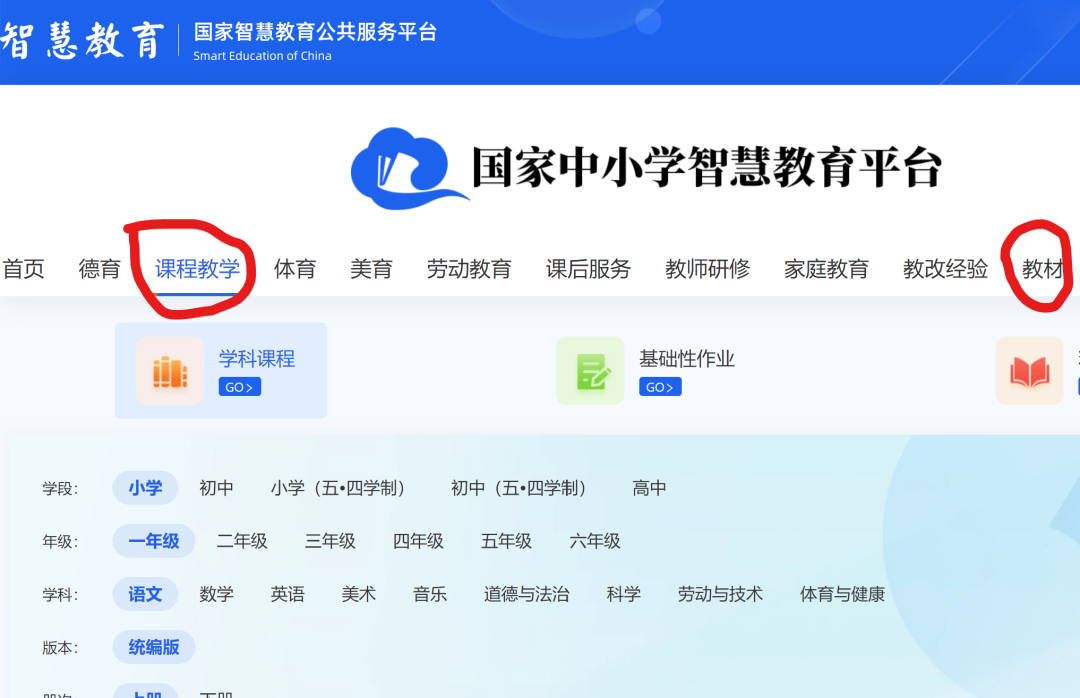The image size is (1080, 698).
Task: Click GO button under 学科课程
Action: tap(240, 387)
